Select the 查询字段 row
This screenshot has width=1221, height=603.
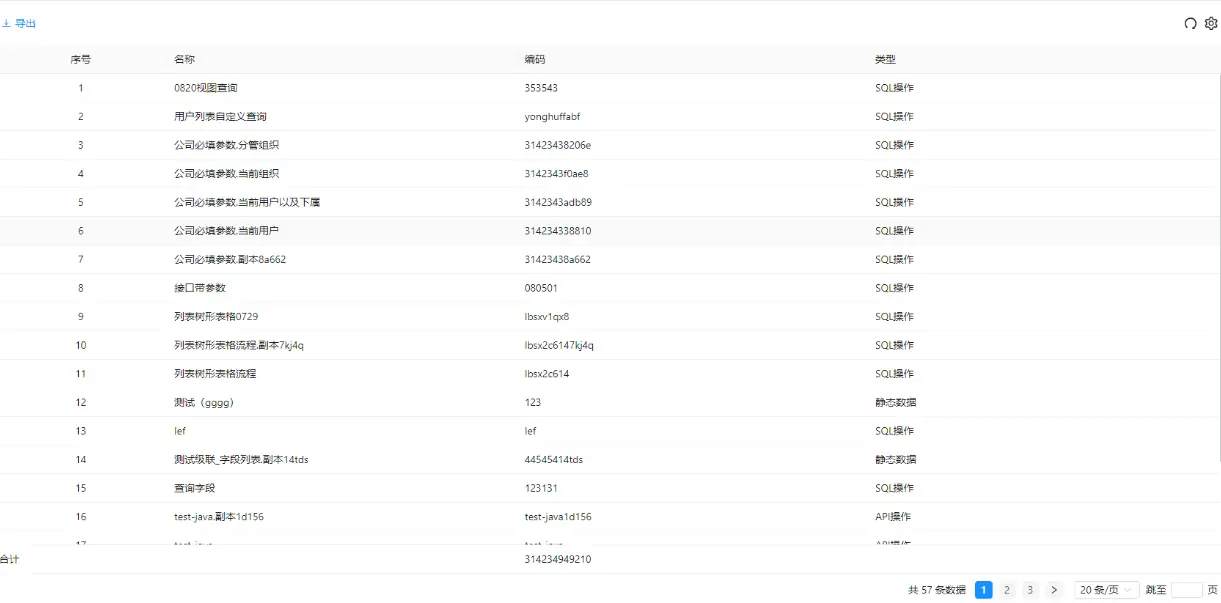tap(195, 488)
